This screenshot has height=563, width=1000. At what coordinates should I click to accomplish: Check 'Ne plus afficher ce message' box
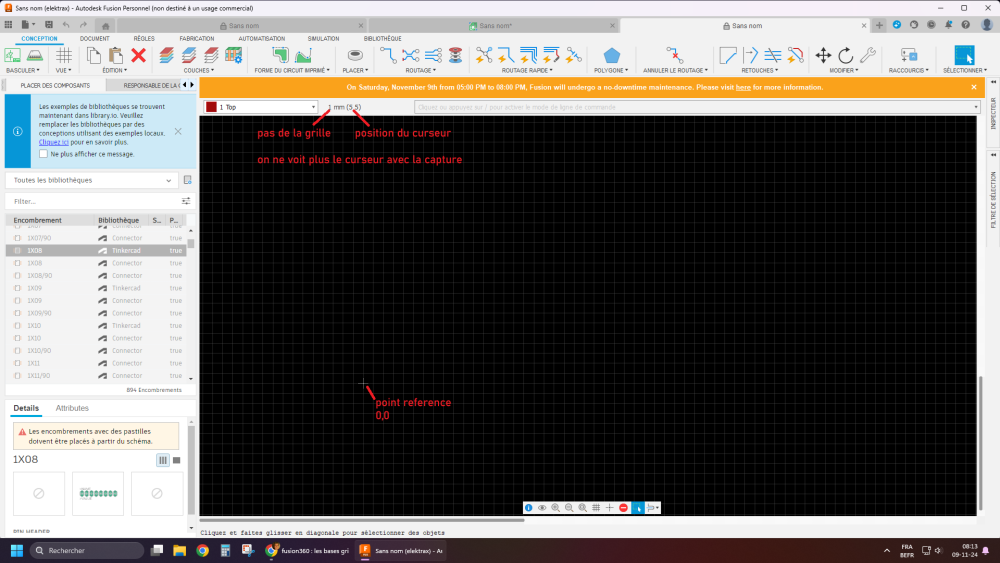(43, 154)
